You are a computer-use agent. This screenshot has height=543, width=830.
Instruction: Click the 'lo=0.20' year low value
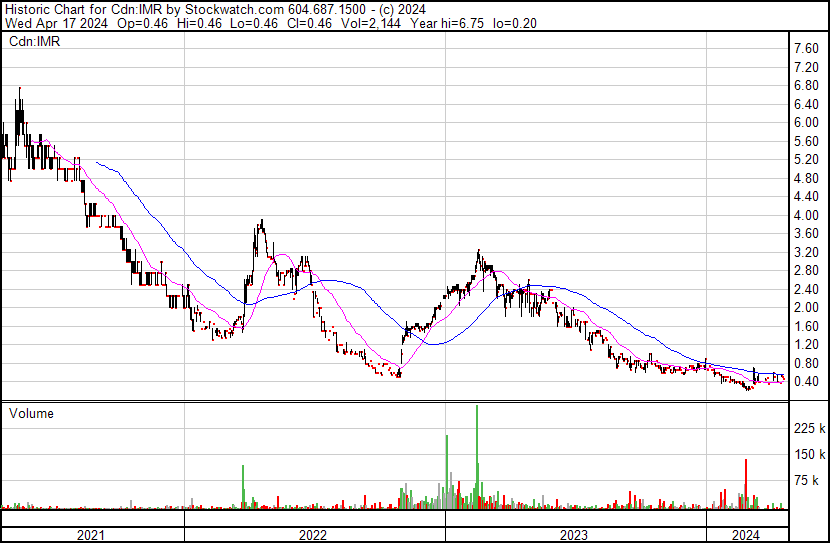[x=515, y=23]
